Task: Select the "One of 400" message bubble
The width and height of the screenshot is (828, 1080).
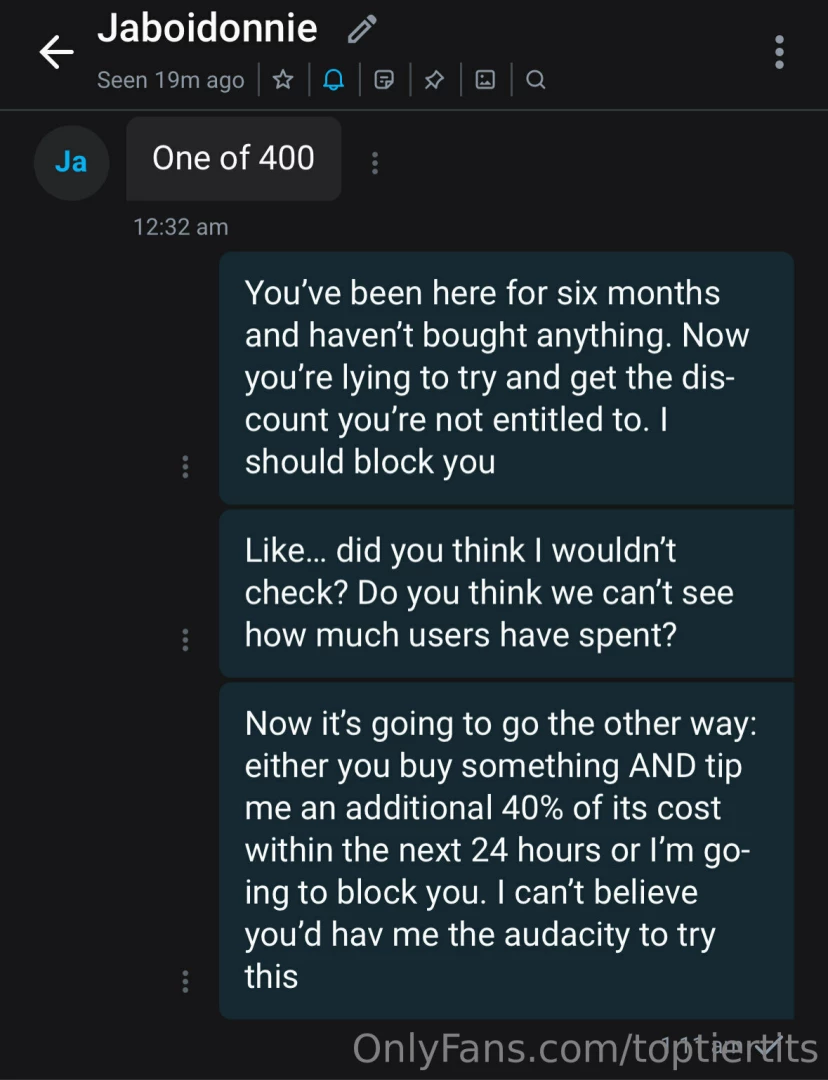Action: (x=233, y=159)
